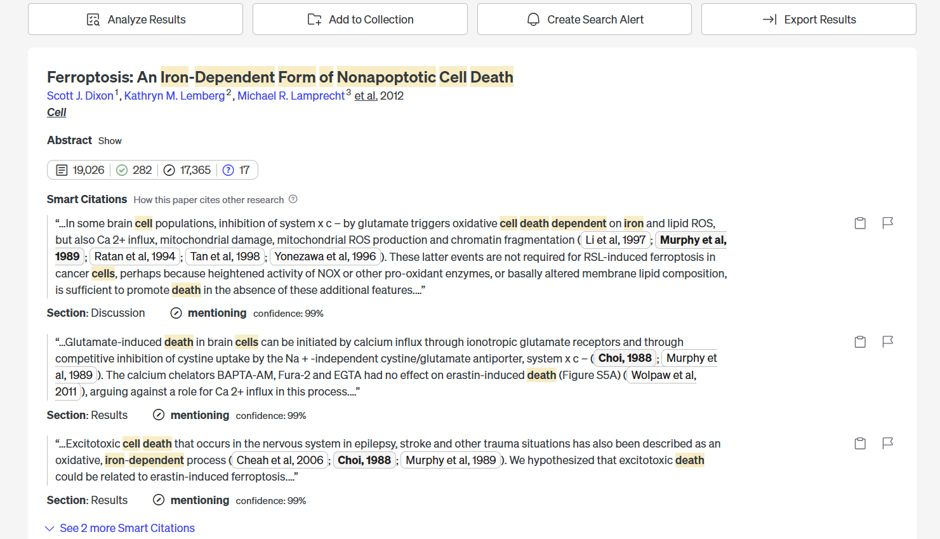
Task: Flag the Glutamate-induced death citation
Action: (x=888, y=342)
